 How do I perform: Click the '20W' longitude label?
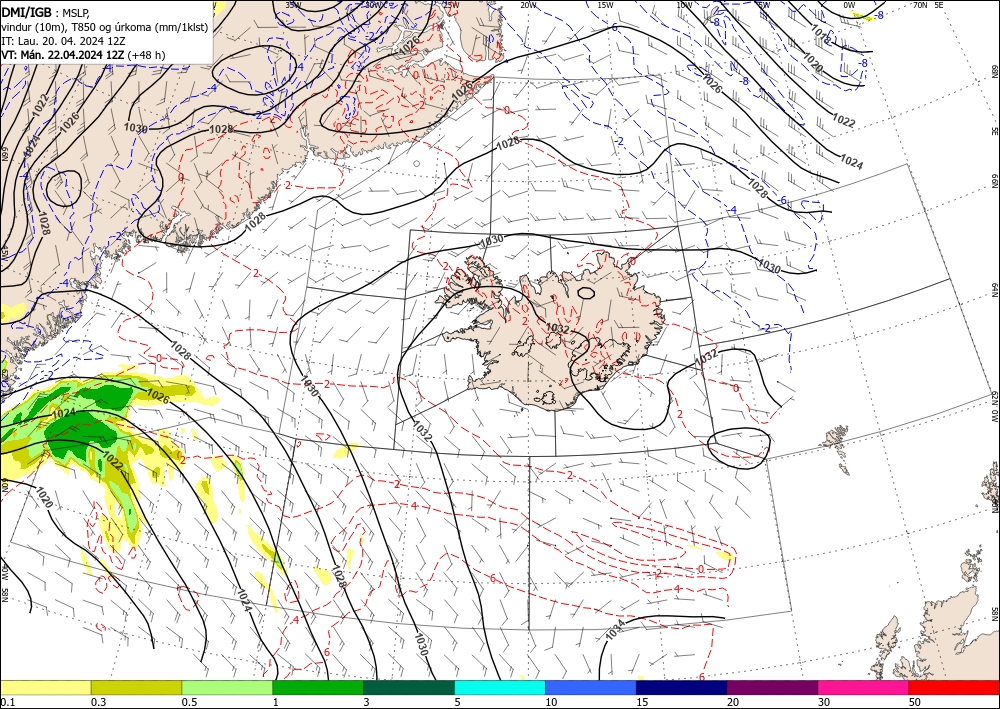click(x=528, y=5)
